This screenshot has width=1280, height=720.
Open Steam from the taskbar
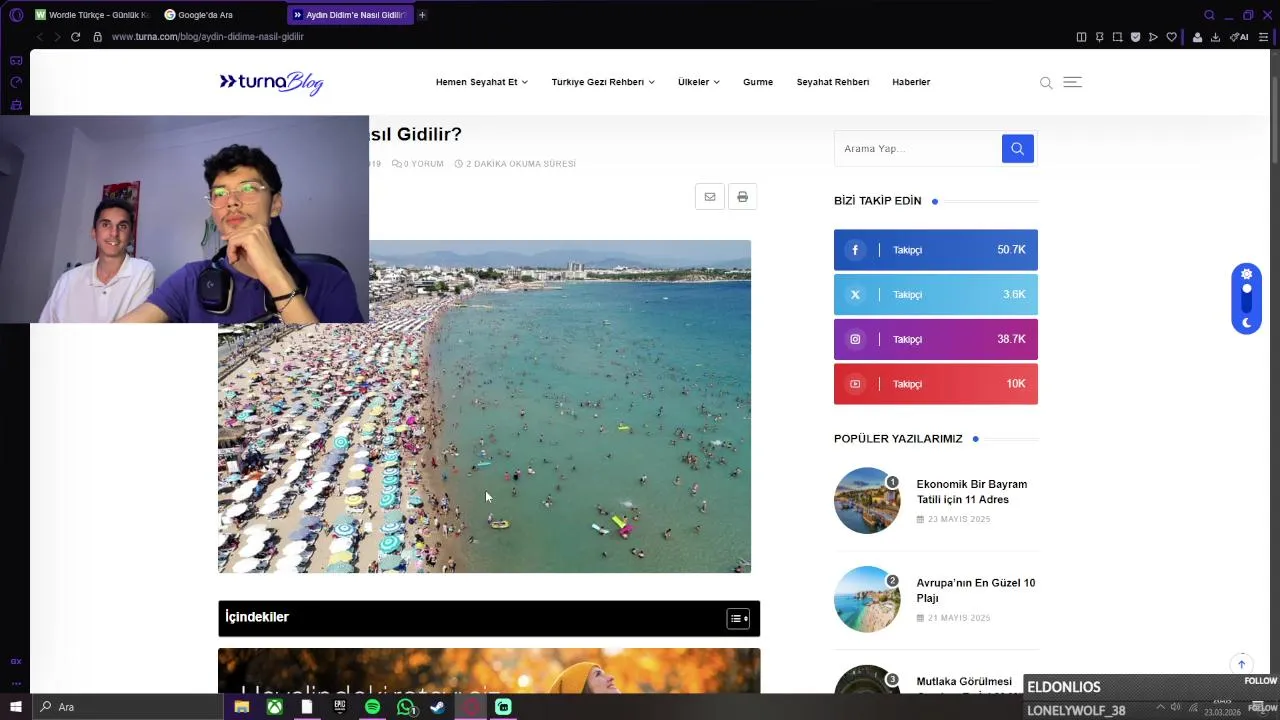(437, 707)
